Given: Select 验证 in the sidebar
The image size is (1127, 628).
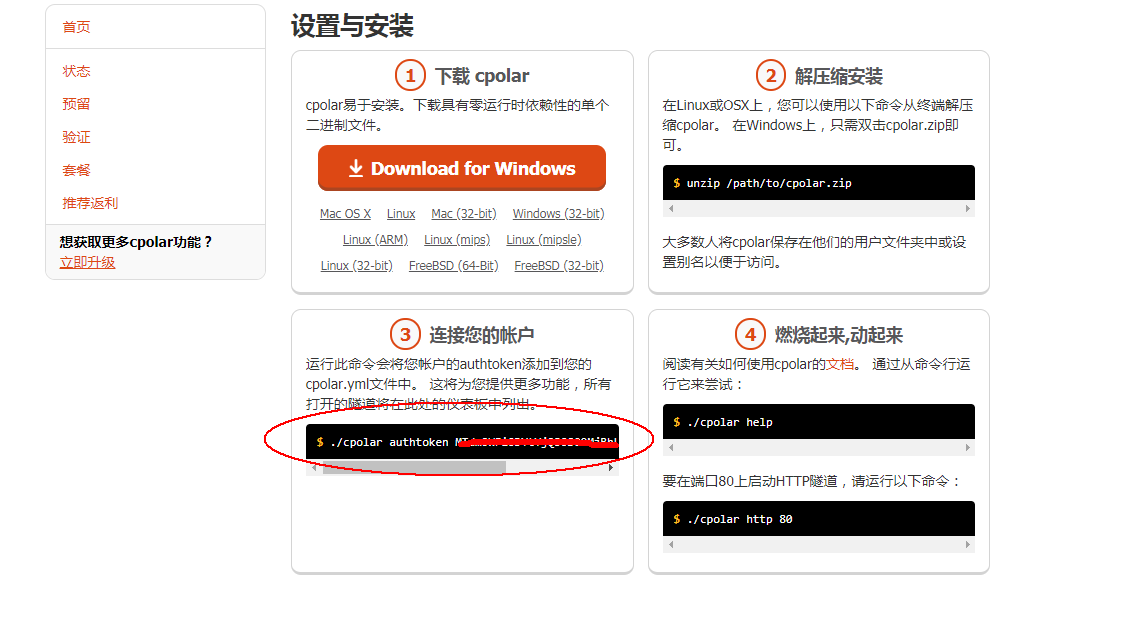Looking at the screenshot, I should click(x=76, y=137).
